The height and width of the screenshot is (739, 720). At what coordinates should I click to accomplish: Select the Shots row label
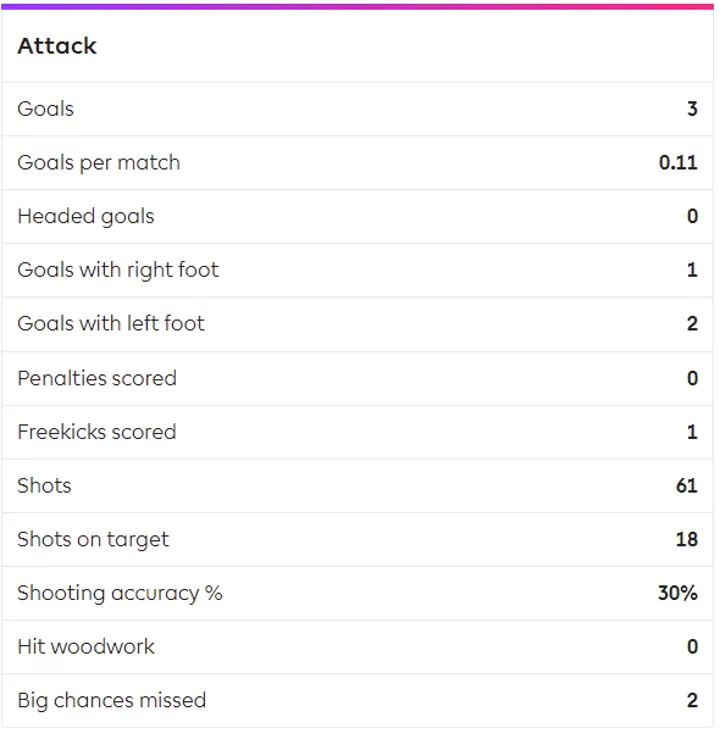pyautogui.click(x=44, y=485)
